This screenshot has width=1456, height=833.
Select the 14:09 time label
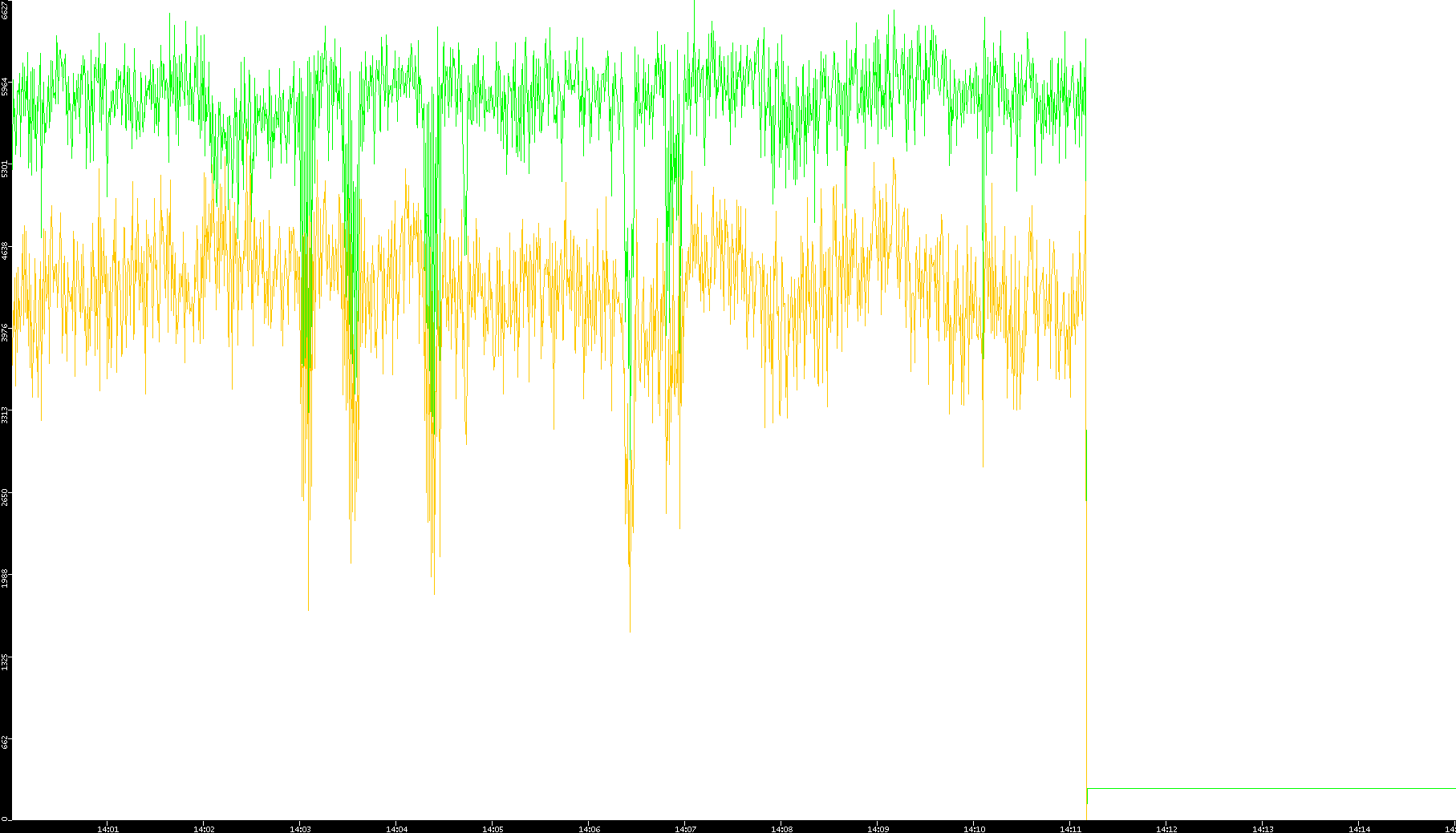[878, 829]
